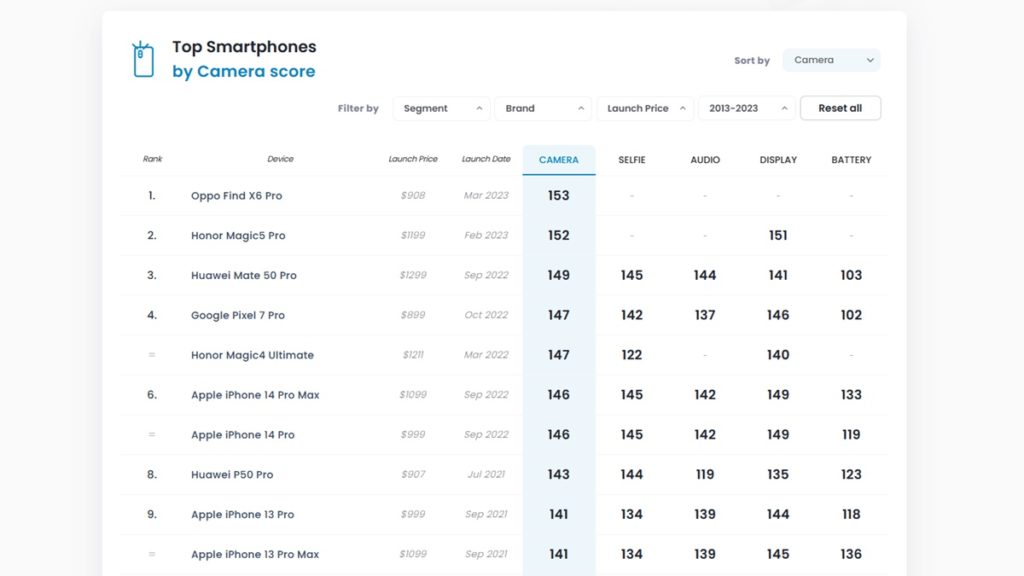Click camera score 153 for Oppo Find X6 Pro

(x=558, y=195)
